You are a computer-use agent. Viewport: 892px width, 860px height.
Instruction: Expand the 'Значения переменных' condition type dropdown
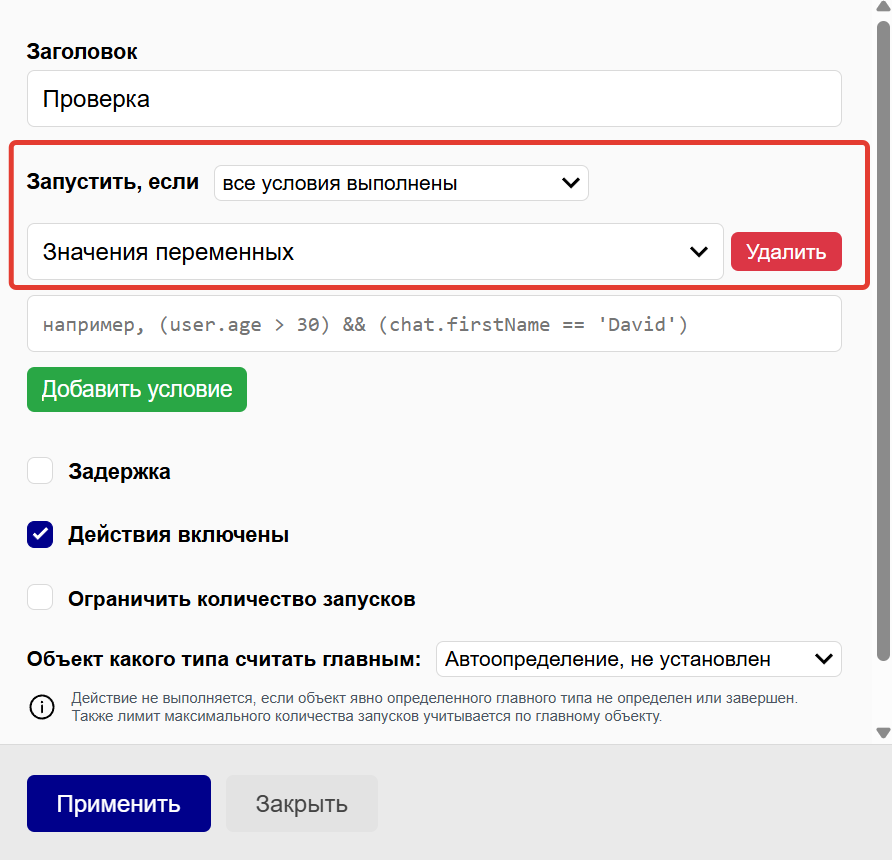pos(374,252)
